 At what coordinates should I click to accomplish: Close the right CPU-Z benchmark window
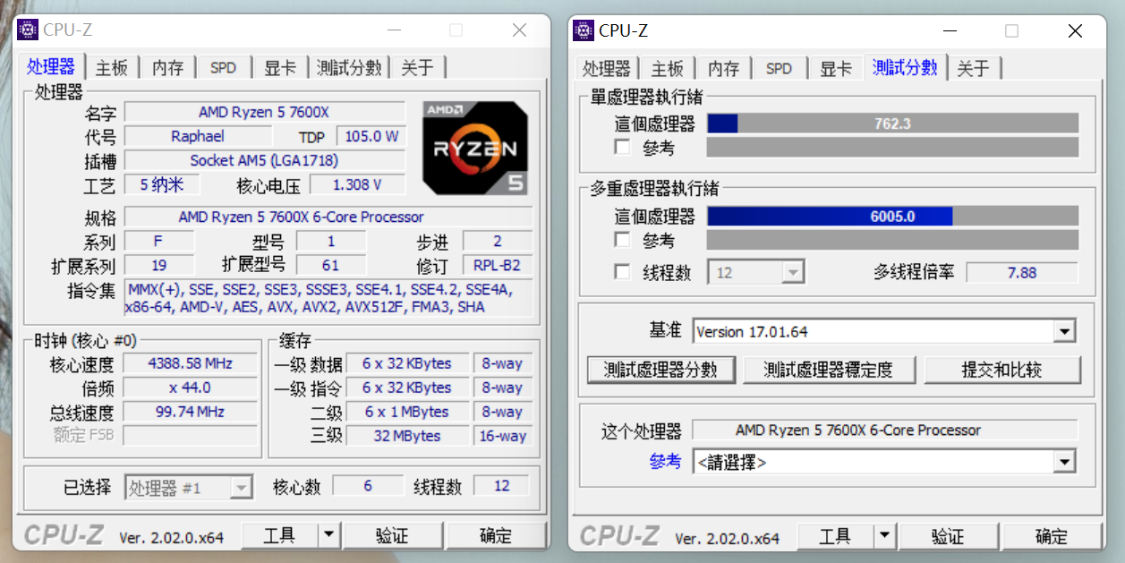click(1074, 31)
